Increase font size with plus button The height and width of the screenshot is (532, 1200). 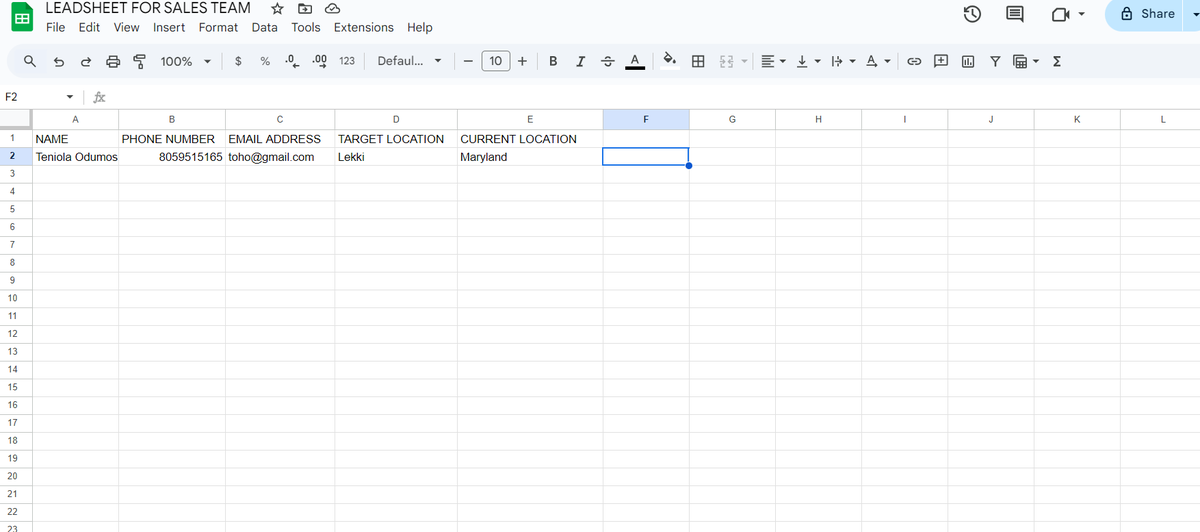click(x=522, y=61)
